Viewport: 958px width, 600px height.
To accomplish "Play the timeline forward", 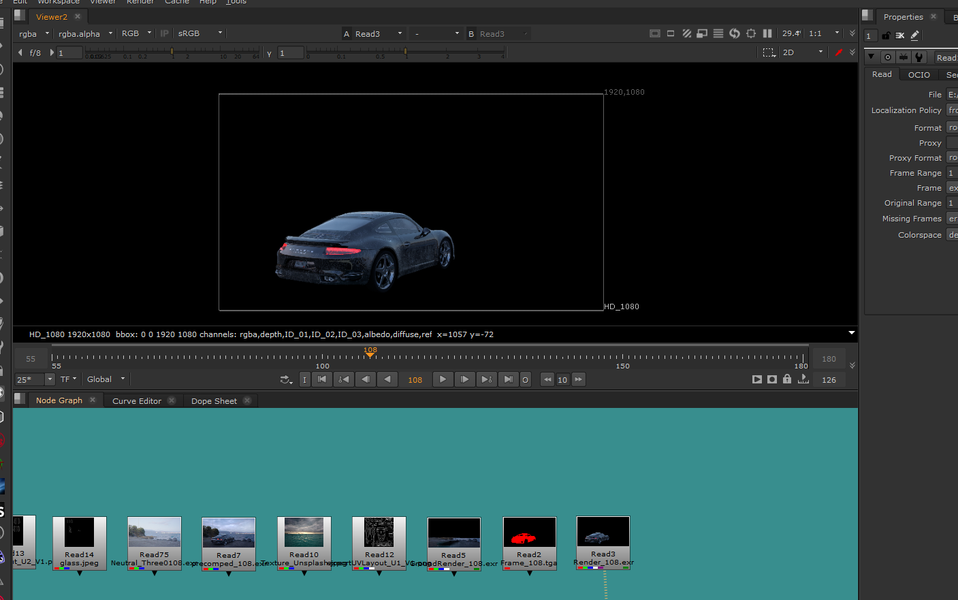I will [x=443, y=380].
